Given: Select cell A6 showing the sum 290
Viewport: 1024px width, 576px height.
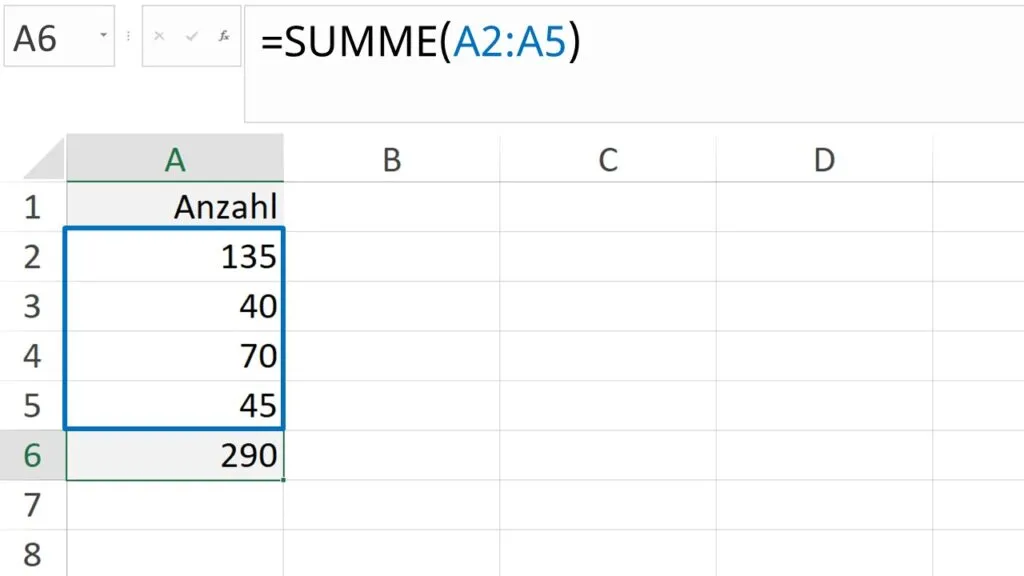Looking at the screenshot, I should pyautogui.click(x=176, y=455).
